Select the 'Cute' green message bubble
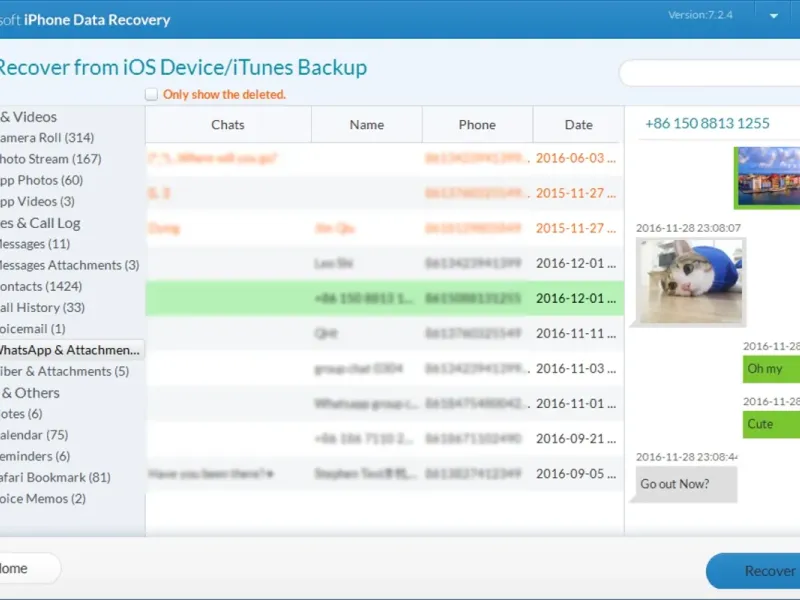This screenshot has height=600, width=800. point(771,424)
